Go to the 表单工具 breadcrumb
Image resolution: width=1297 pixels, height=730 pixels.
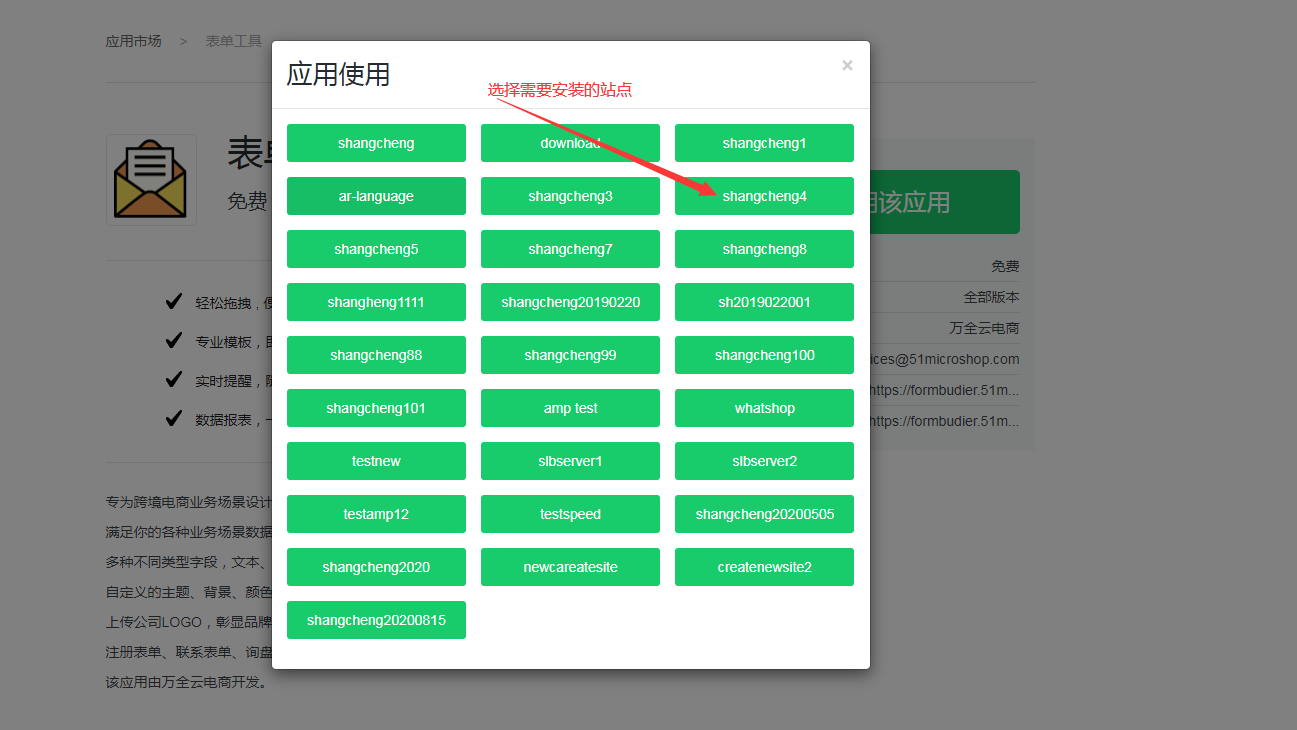click(233, 41)
